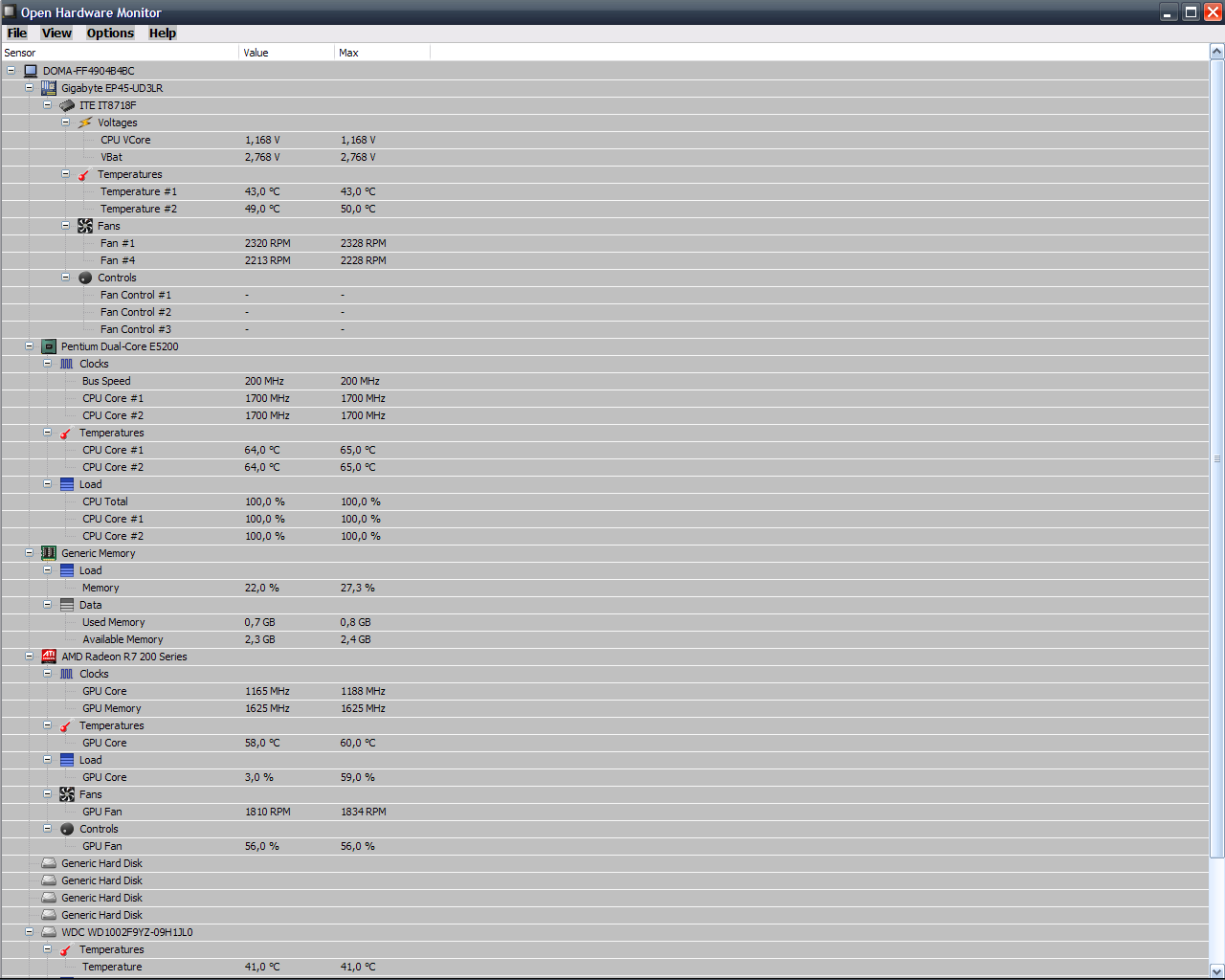The image size is (1225, 980).
Task: Select the Bus Speed row
Action: click(605, 381)
